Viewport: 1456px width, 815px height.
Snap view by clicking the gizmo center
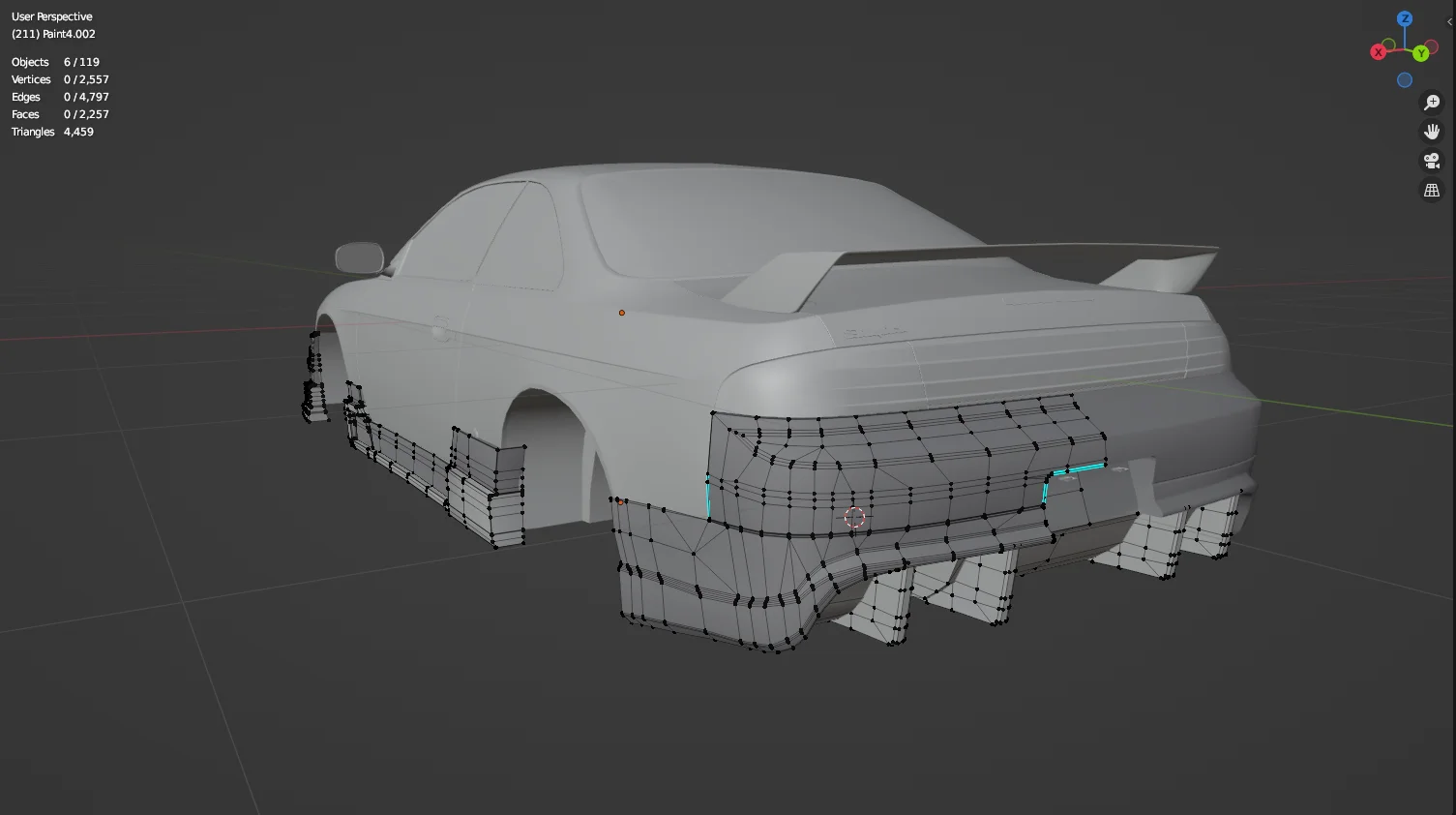pos(1404,49)
